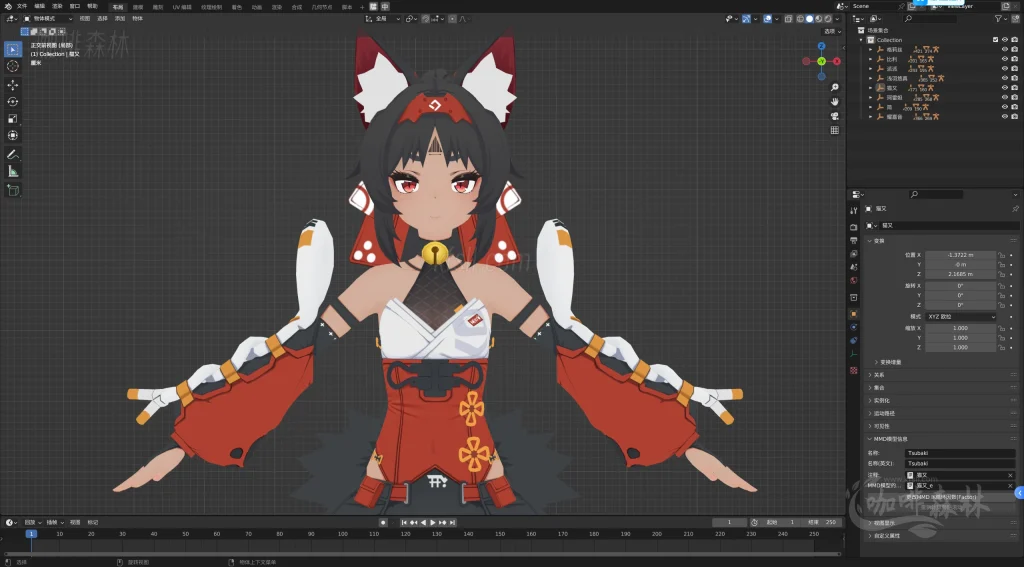1024x567 pixels.
Task: Toggle camera view with the camera gizmo
Action: [x=835, y=116]
